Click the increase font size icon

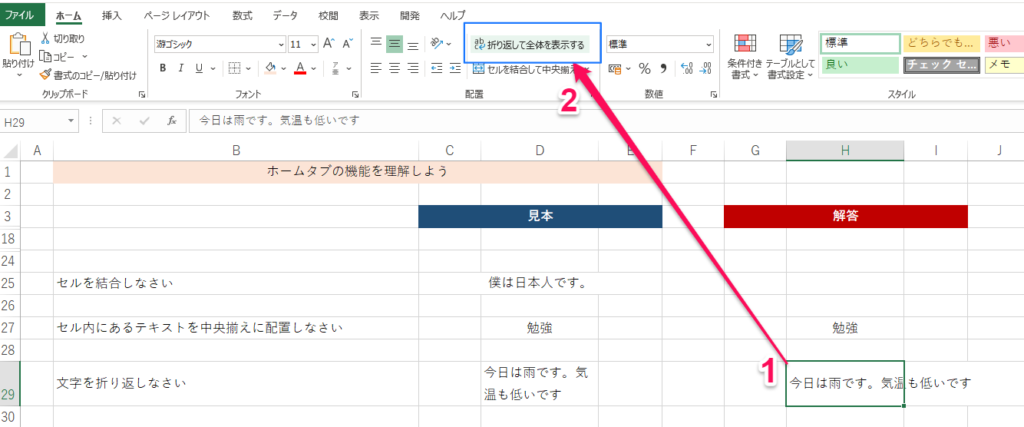point(329,45)
